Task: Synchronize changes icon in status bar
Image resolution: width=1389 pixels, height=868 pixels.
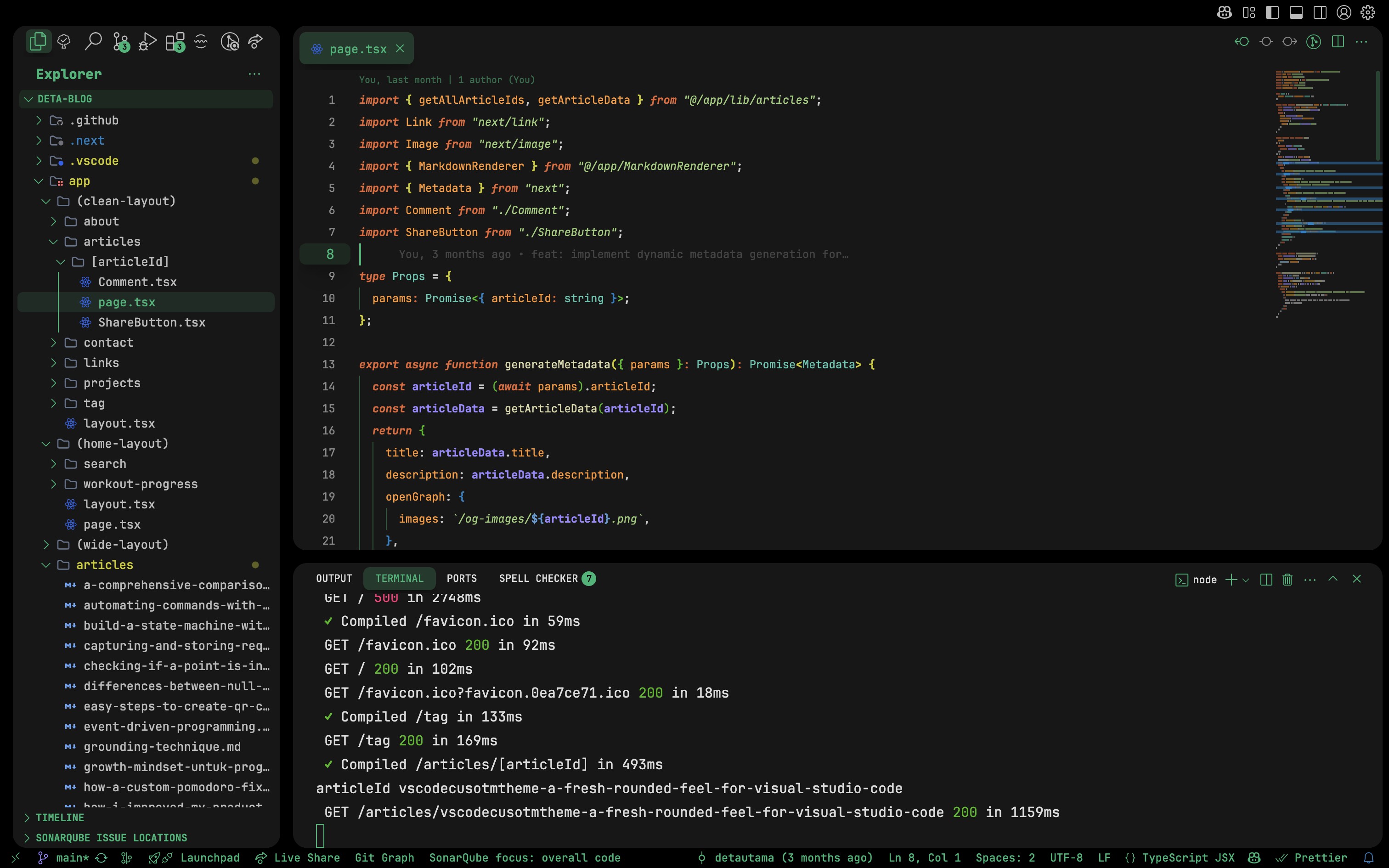Action: [x=102, y=858]
